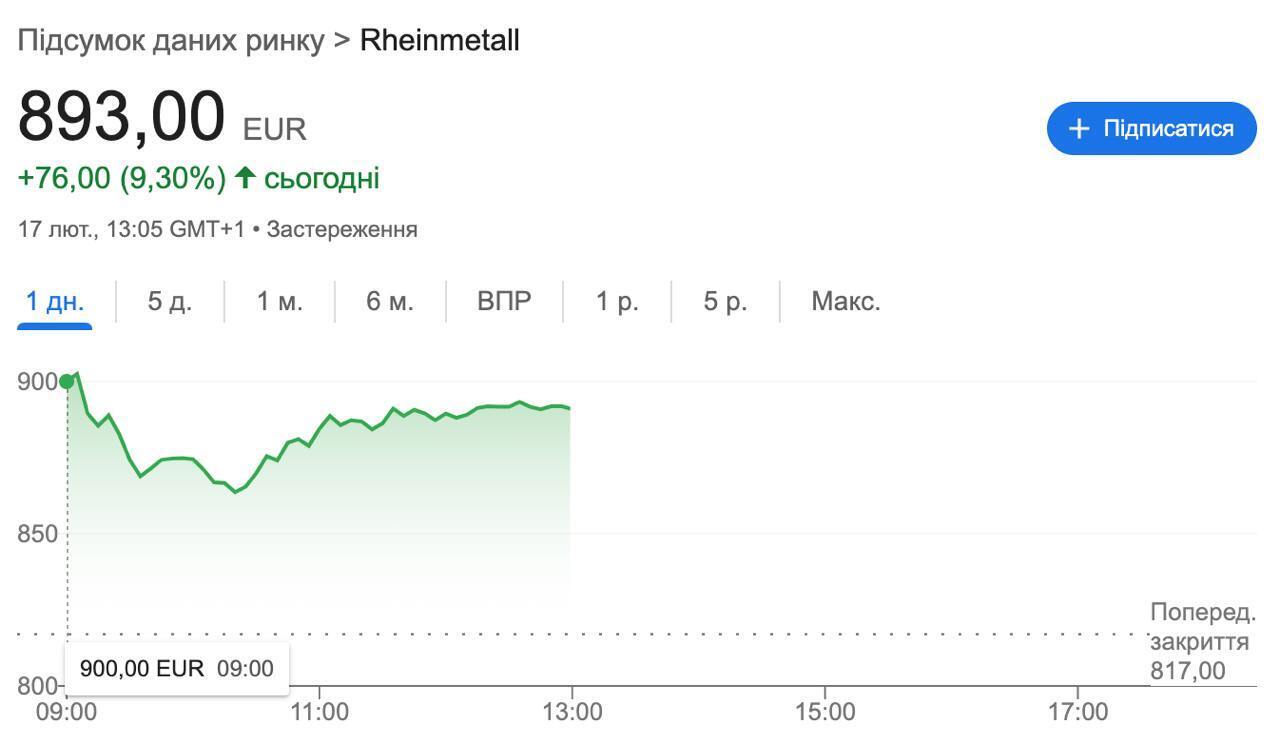Click the Поперед. закриття 817,00 label
Image resolution: width=1280 pixels, height=744 pixels.
(1200, 641)
